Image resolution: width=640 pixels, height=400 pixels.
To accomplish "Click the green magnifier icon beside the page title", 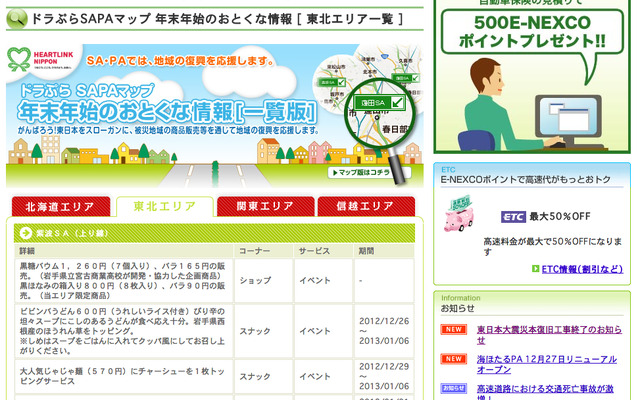I will (17, 19).
